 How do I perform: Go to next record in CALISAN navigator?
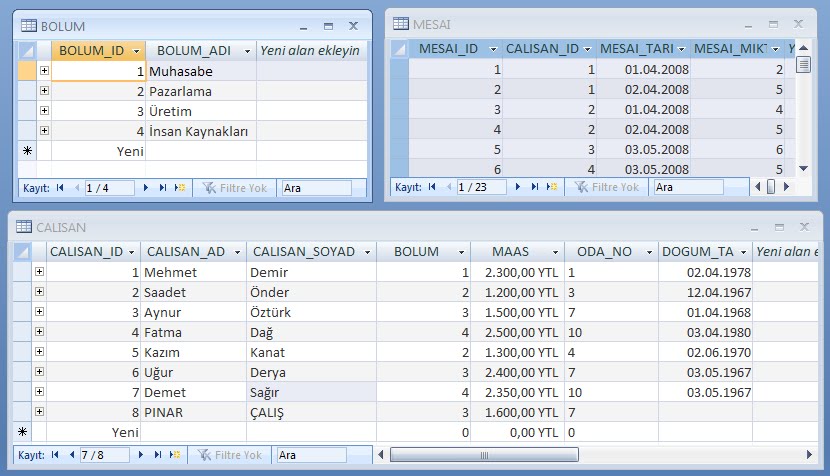pos(140,454)
